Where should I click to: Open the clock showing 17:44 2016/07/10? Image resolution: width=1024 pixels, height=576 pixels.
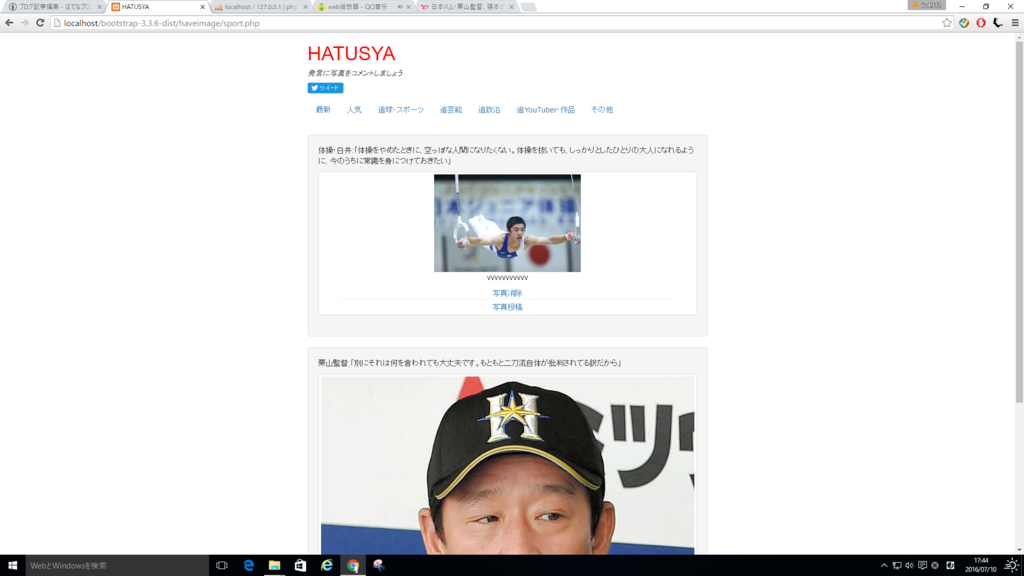(x=981, y=565)
